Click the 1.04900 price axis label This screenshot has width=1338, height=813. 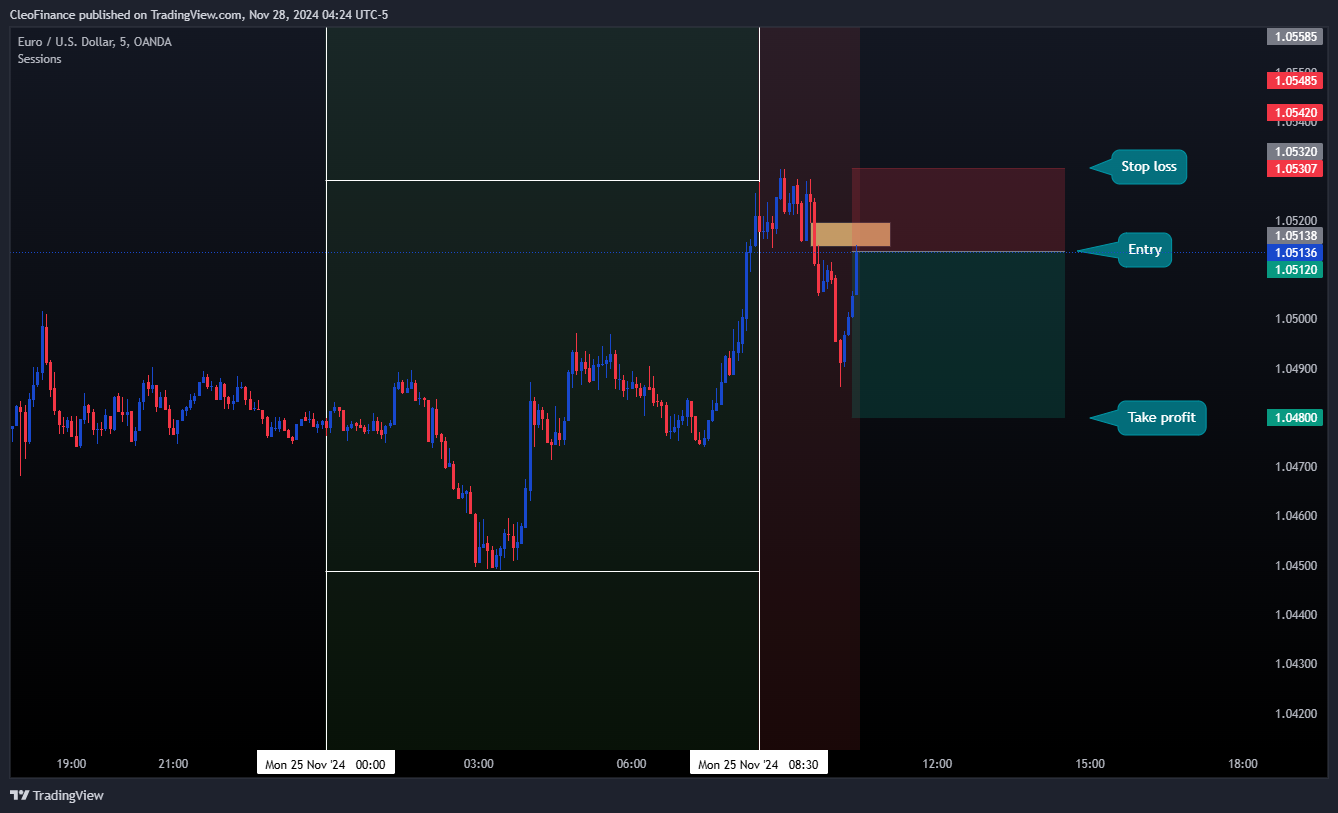(1294, 369)
